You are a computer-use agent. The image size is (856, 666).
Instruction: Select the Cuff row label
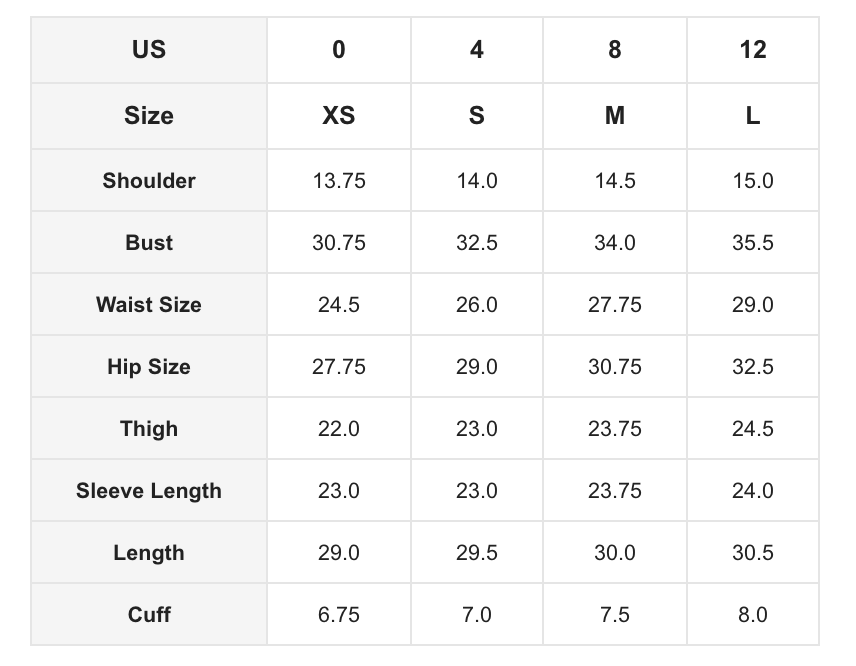click(x=149, y=615)
